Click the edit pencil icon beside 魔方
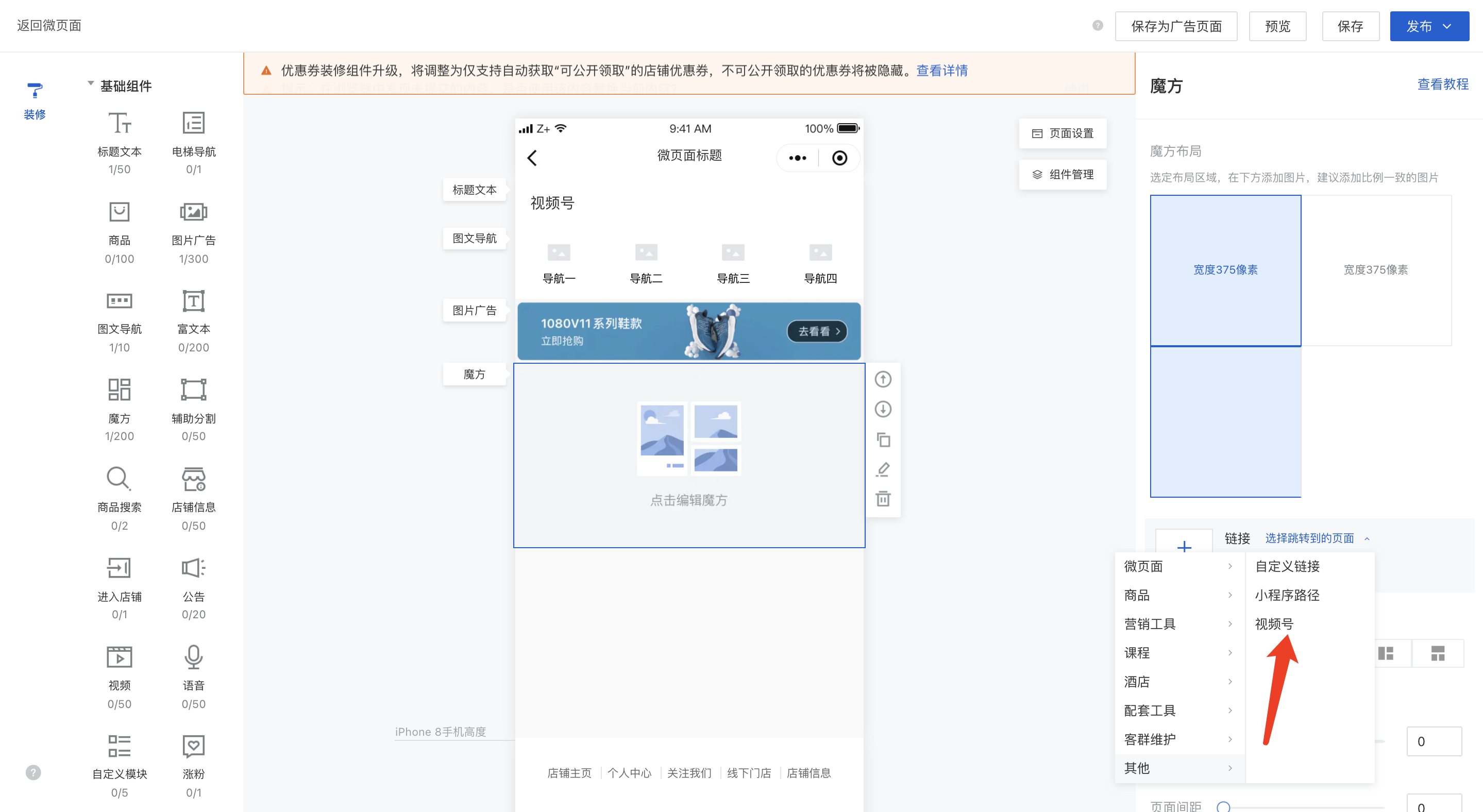 coord(883,469)
